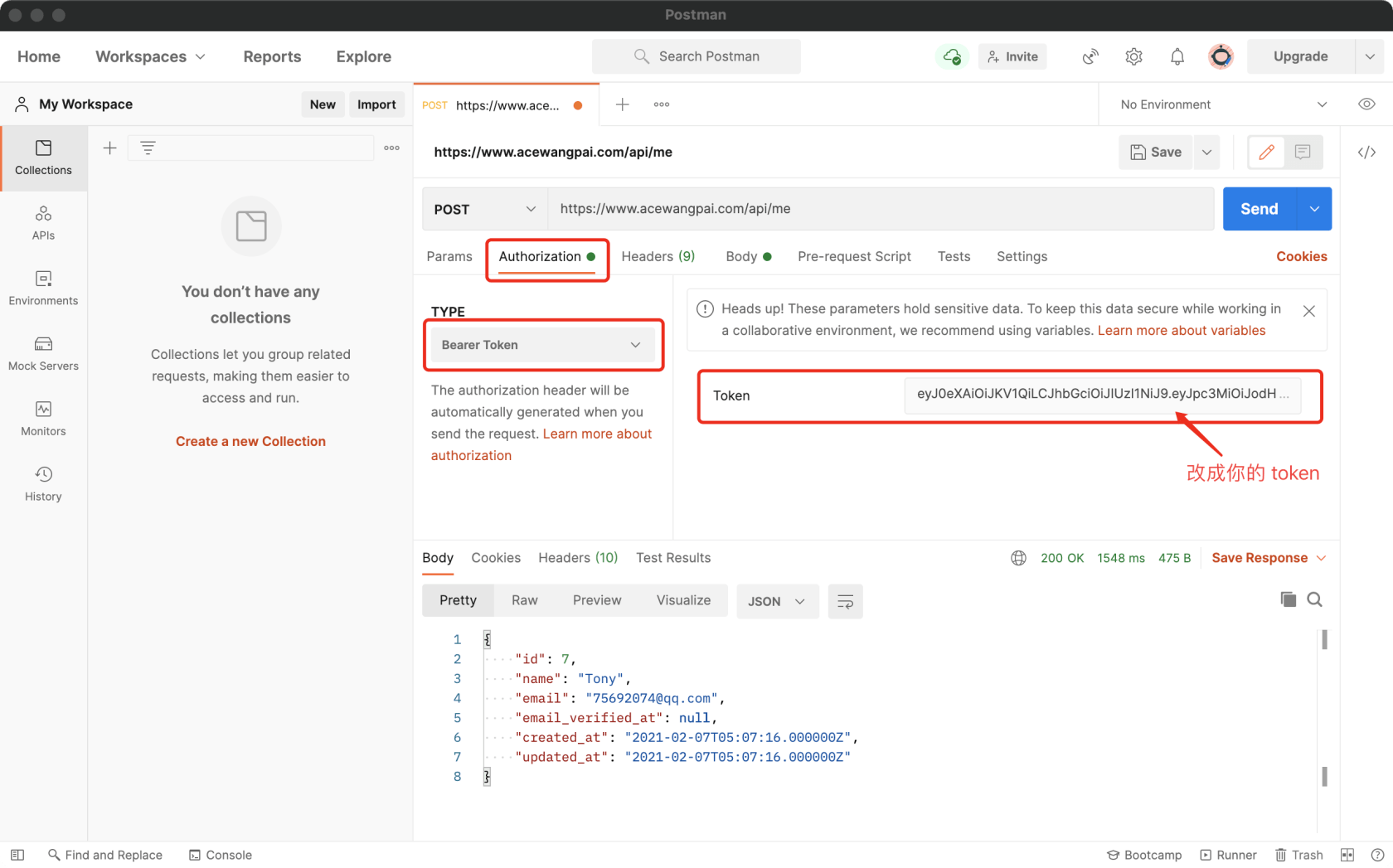Open the request Settings tab
The width and height of the screenshot is (1393, 868).
1022,256
